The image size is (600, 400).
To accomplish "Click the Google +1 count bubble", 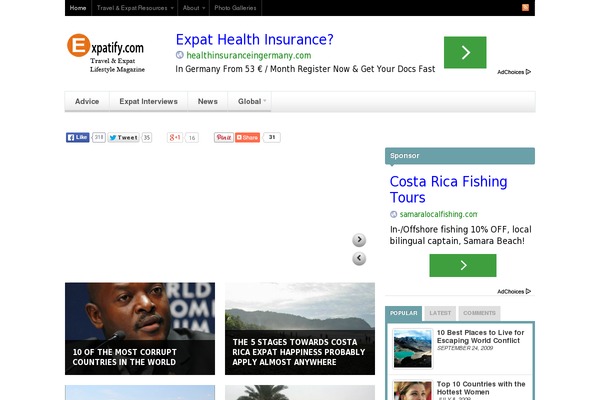I will point(192,137).
